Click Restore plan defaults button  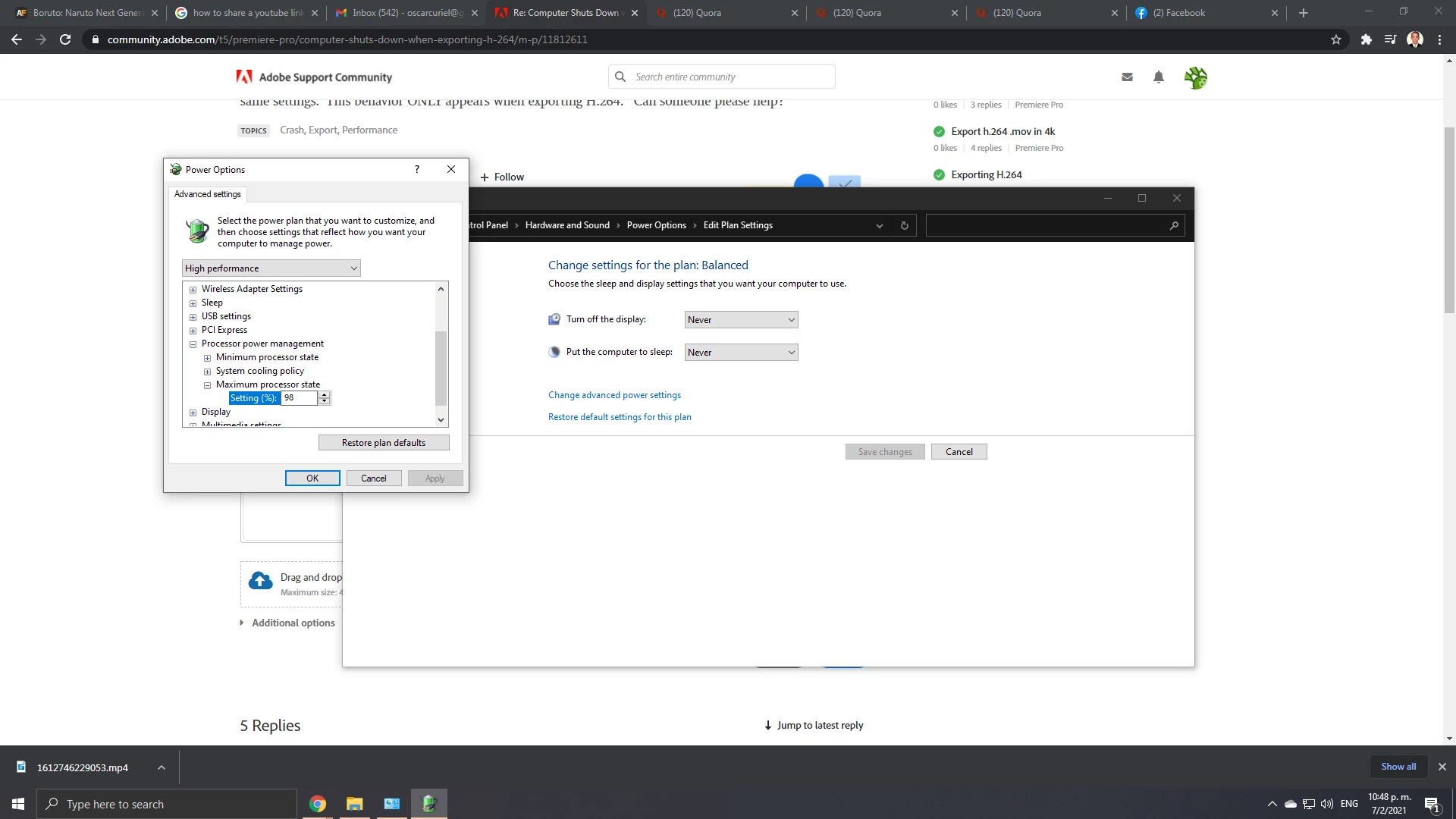click(x=384, y=443)
